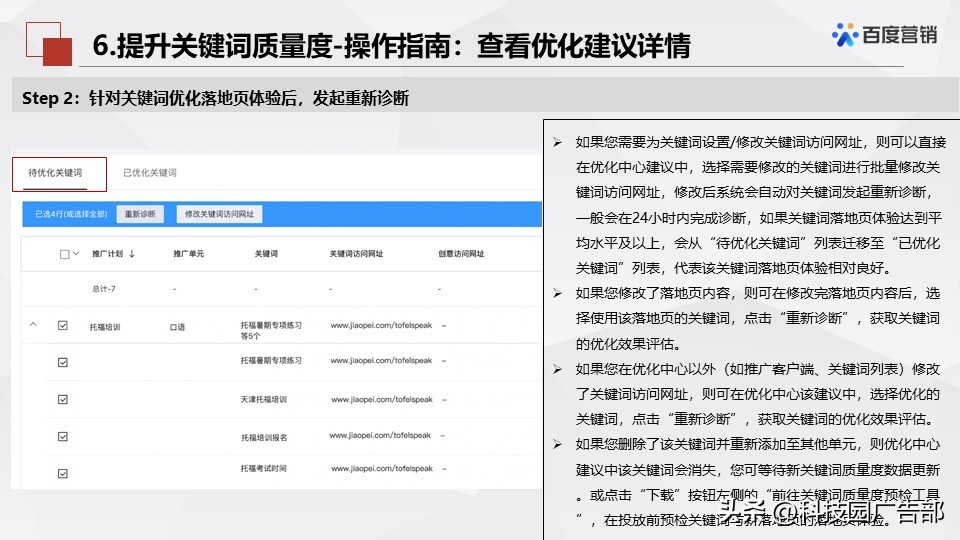
Task: Switch to the 待优化关键词 tab
Action: tap(55, 173)
